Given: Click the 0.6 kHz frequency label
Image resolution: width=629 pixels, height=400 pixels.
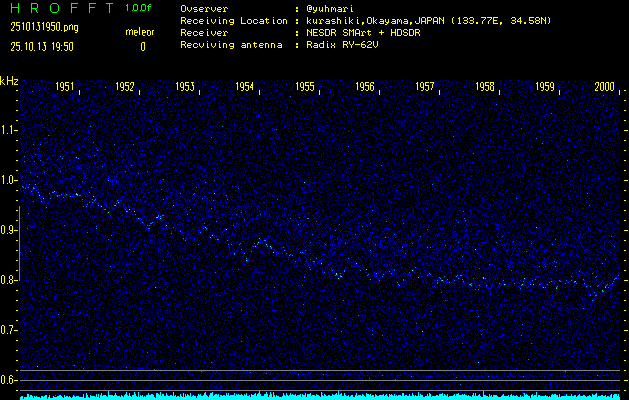Looking at the screenshot, I should (9, 380).
